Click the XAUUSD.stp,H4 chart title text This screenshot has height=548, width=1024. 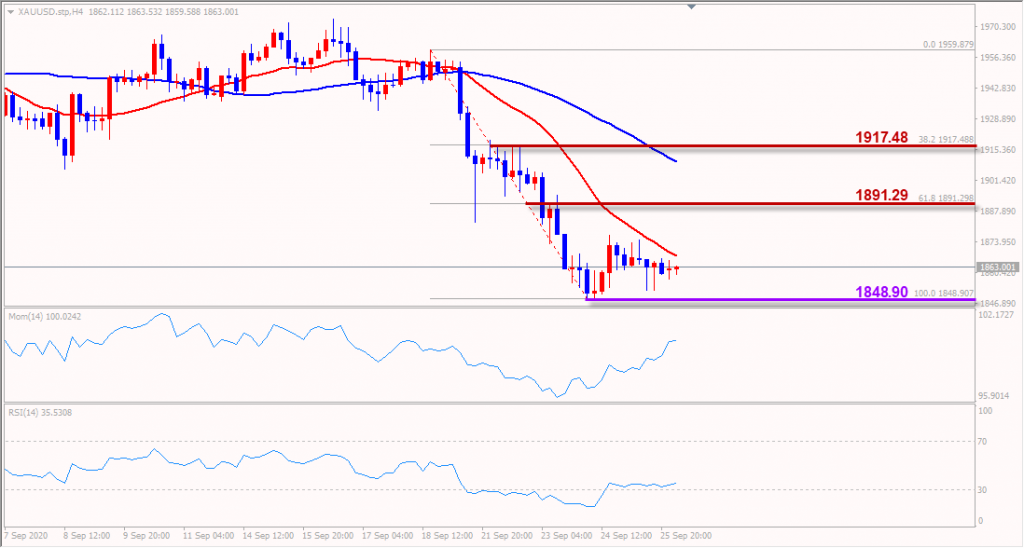click(x=50, y=12)
